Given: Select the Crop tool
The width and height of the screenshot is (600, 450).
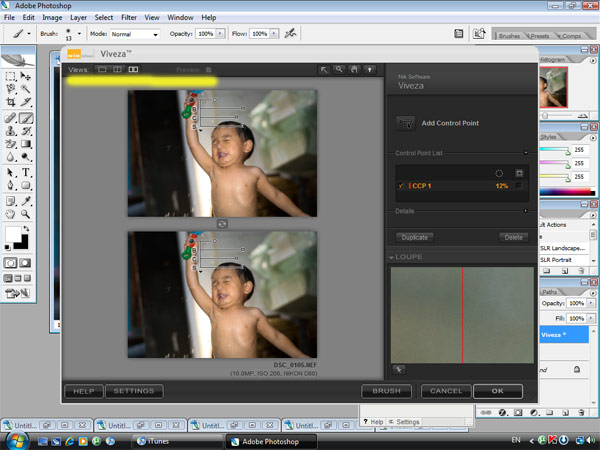Looking at the screenshot, I should [10, 102].
